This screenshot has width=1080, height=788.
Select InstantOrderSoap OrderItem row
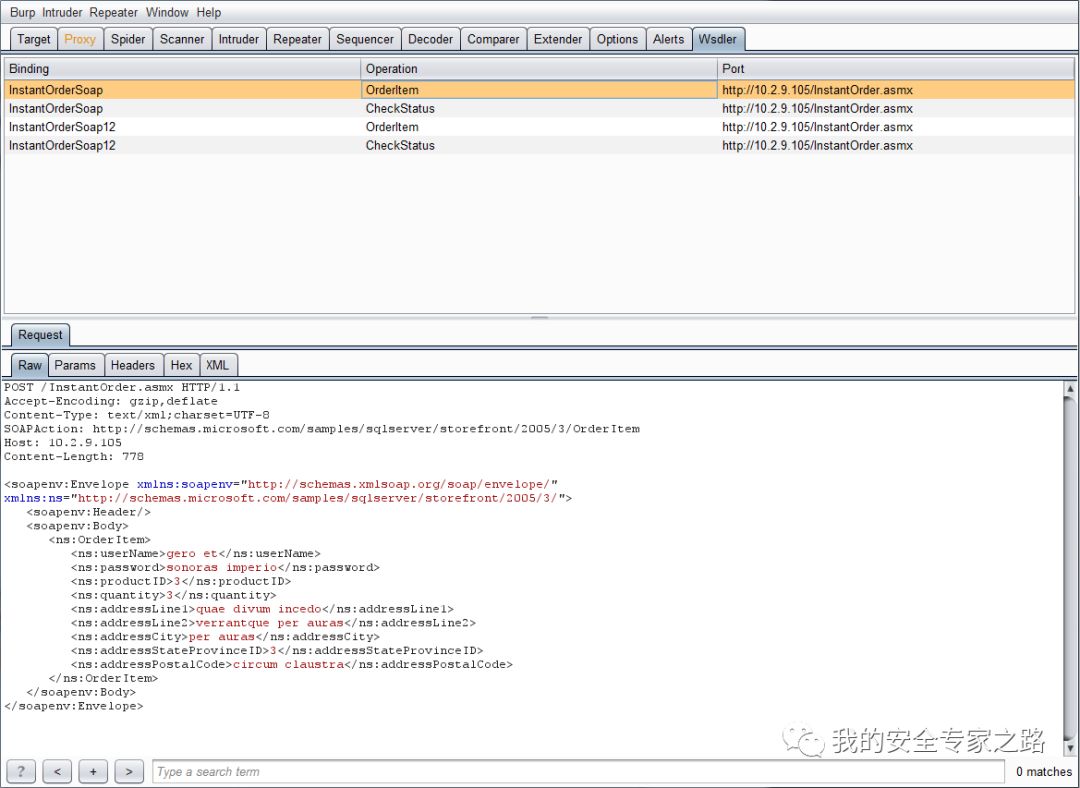click(x=539, y=90)
